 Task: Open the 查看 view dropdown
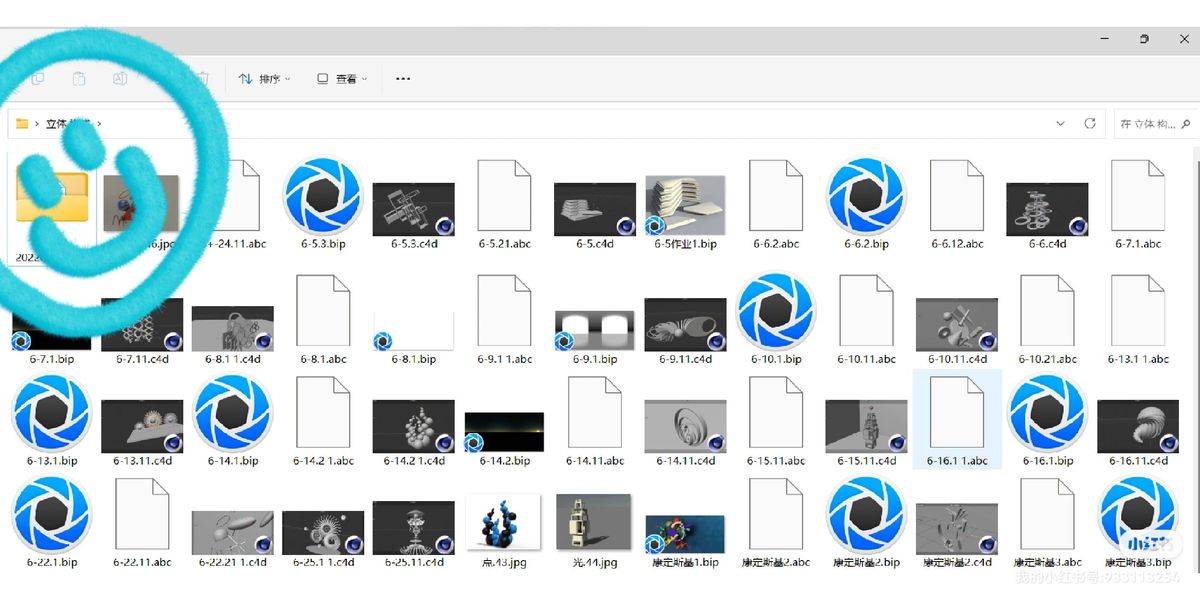(342, 79)
